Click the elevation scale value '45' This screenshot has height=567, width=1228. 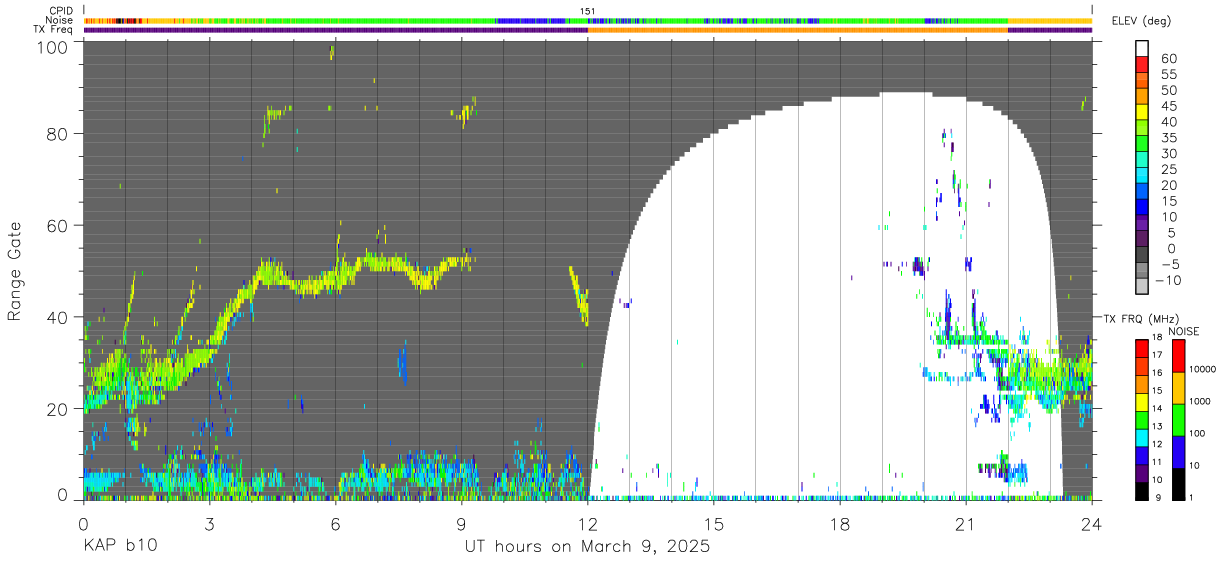pos(1169,106)
